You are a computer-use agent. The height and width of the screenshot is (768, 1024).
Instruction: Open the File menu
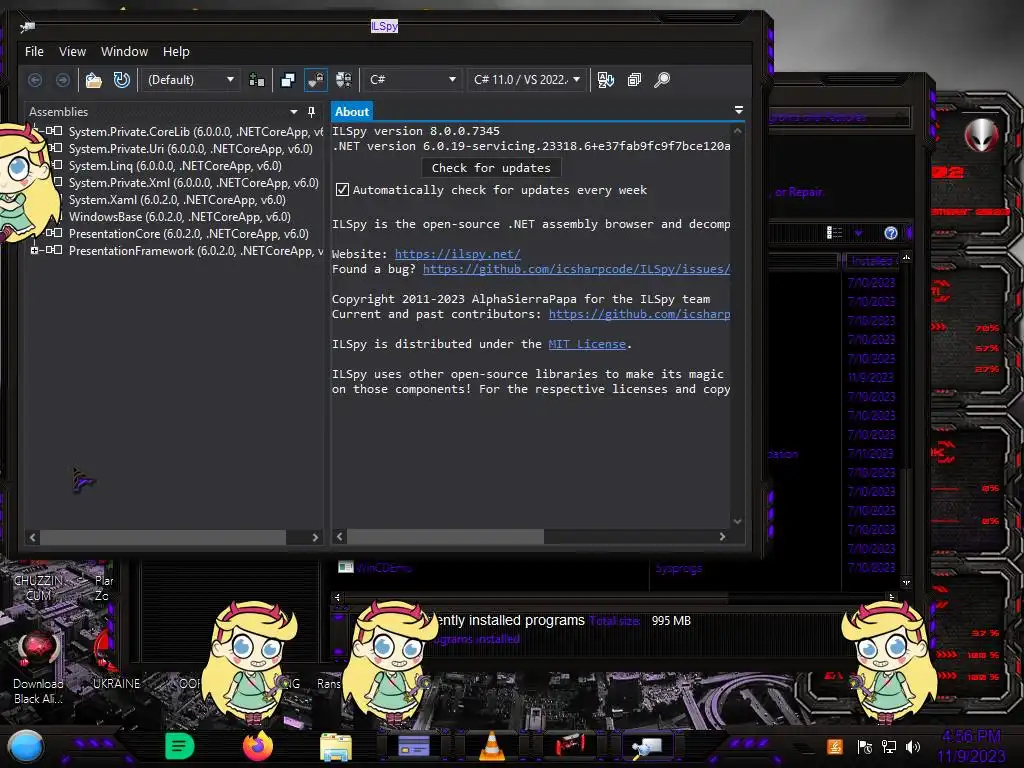(x=34, y=52)
